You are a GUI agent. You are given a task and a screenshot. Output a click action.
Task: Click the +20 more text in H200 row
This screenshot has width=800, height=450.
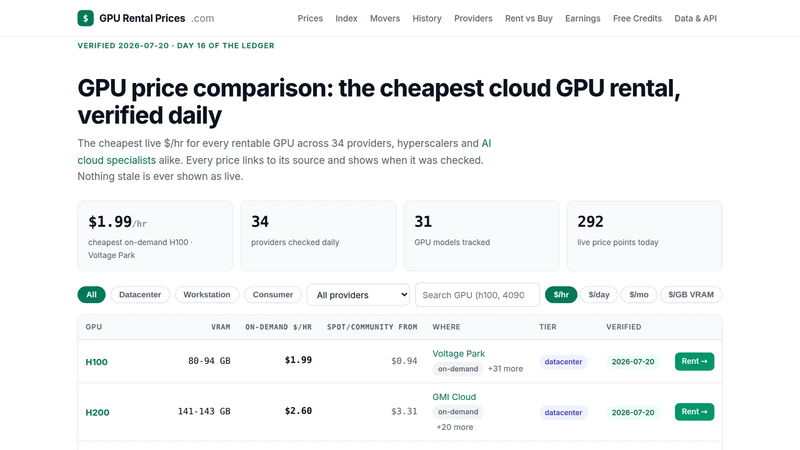(455, 427)
